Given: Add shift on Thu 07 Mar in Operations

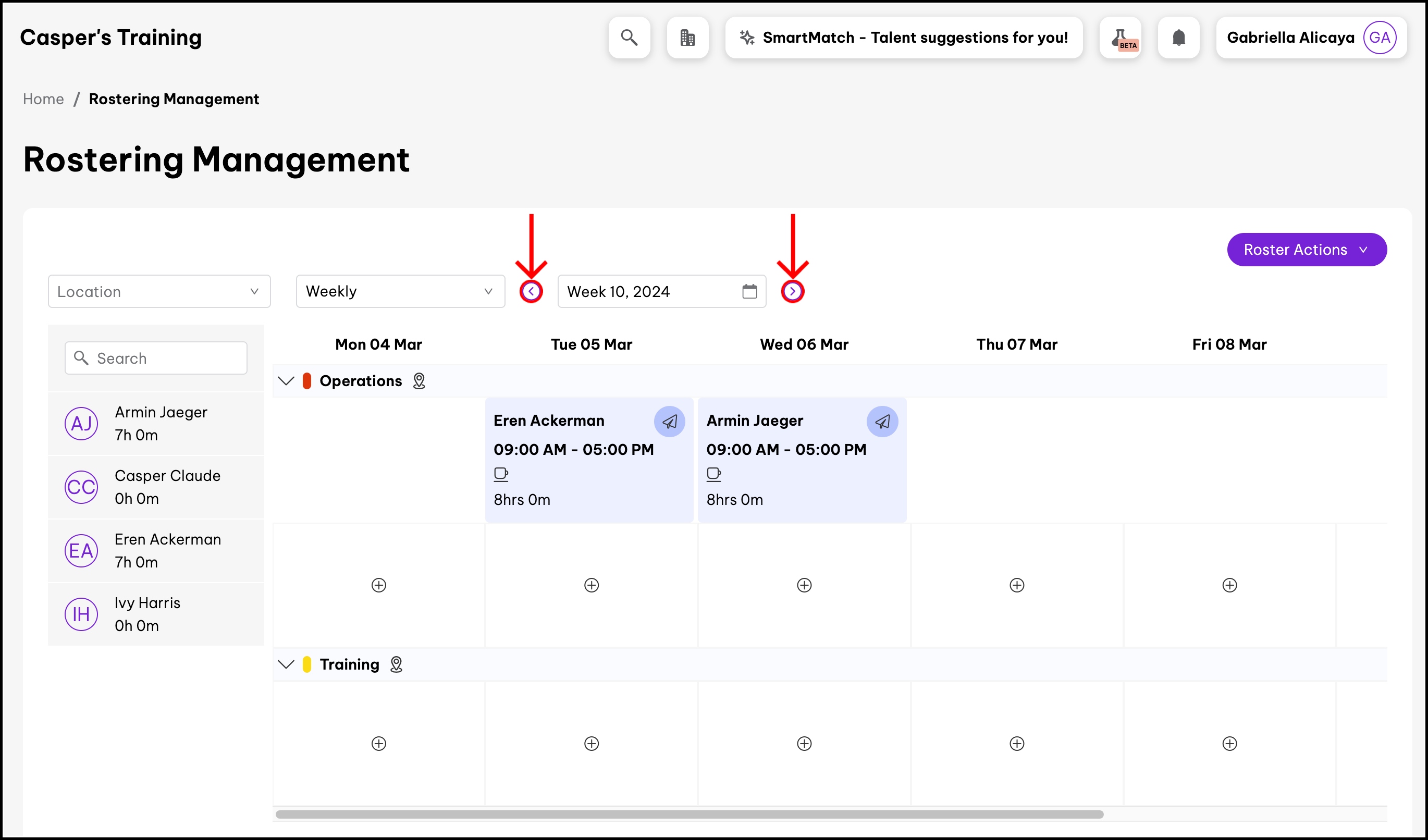Looking at the screenshot, I should [1017, 585].
